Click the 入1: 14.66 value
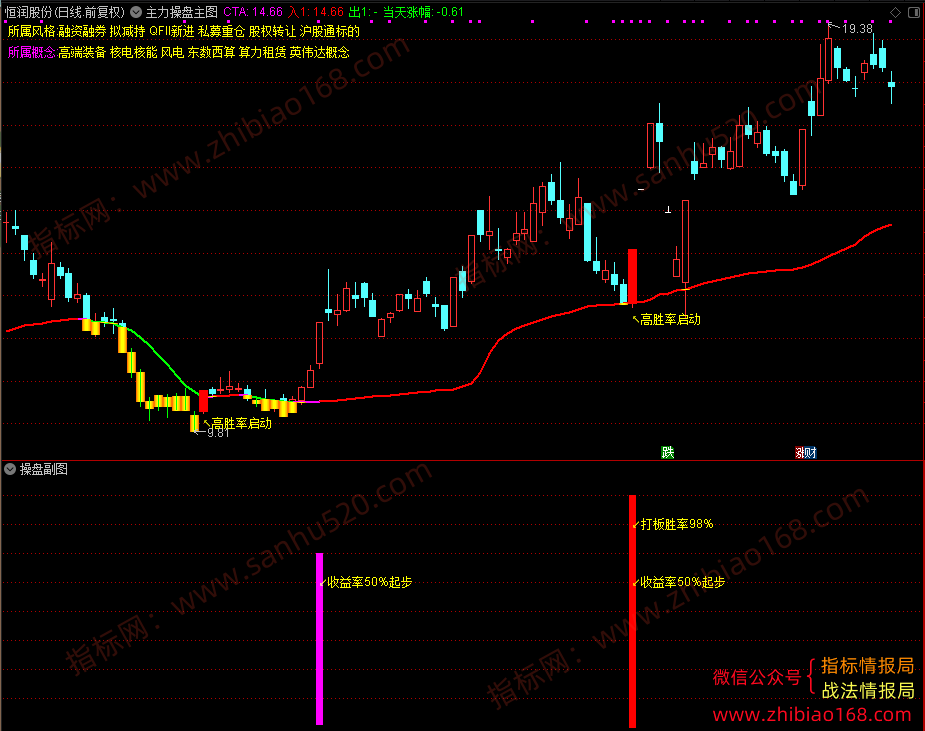 tap(316, 12)
